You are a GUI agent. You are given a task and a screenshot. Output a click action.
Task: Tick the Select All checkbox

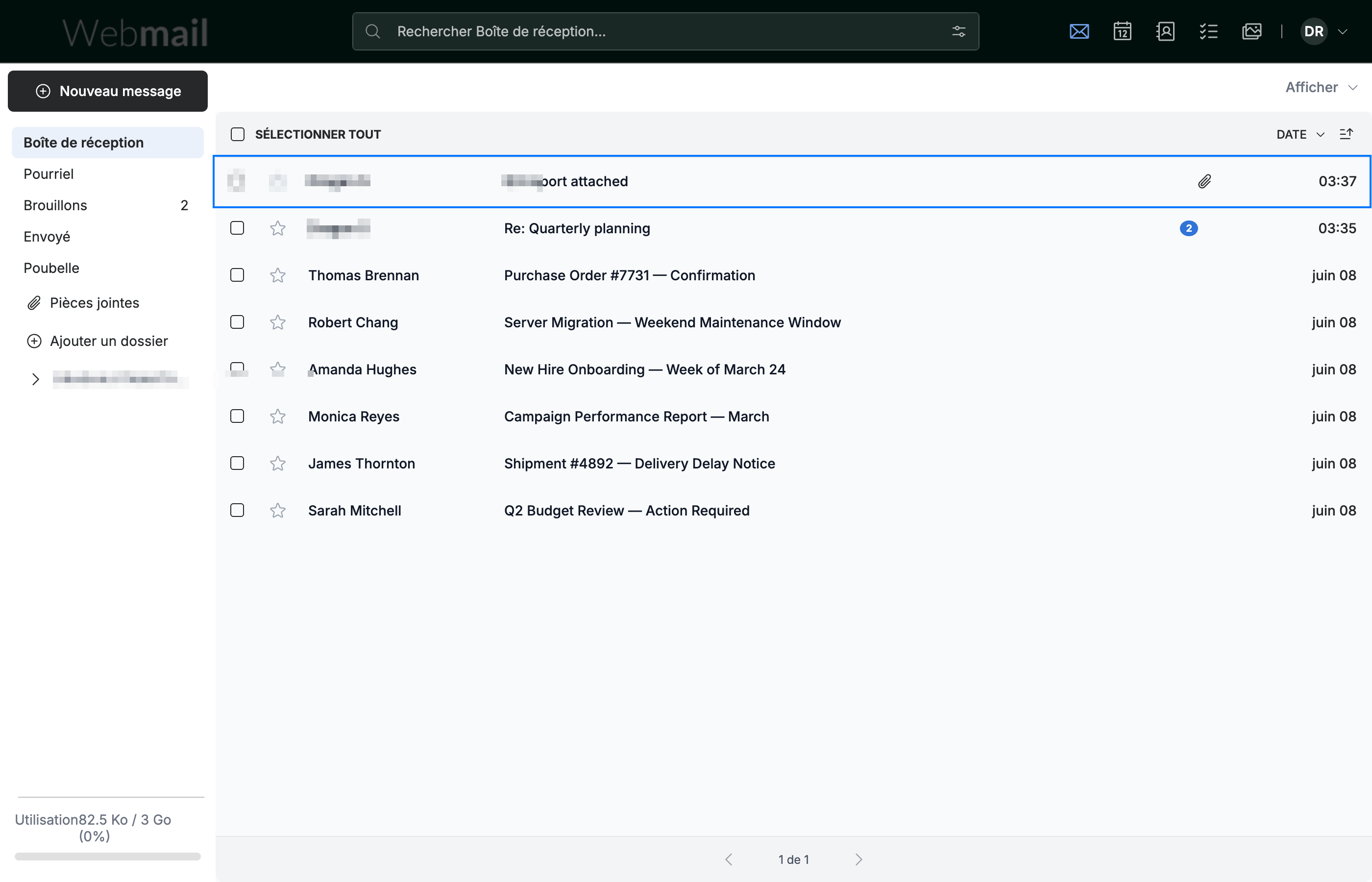click(238, 134)
